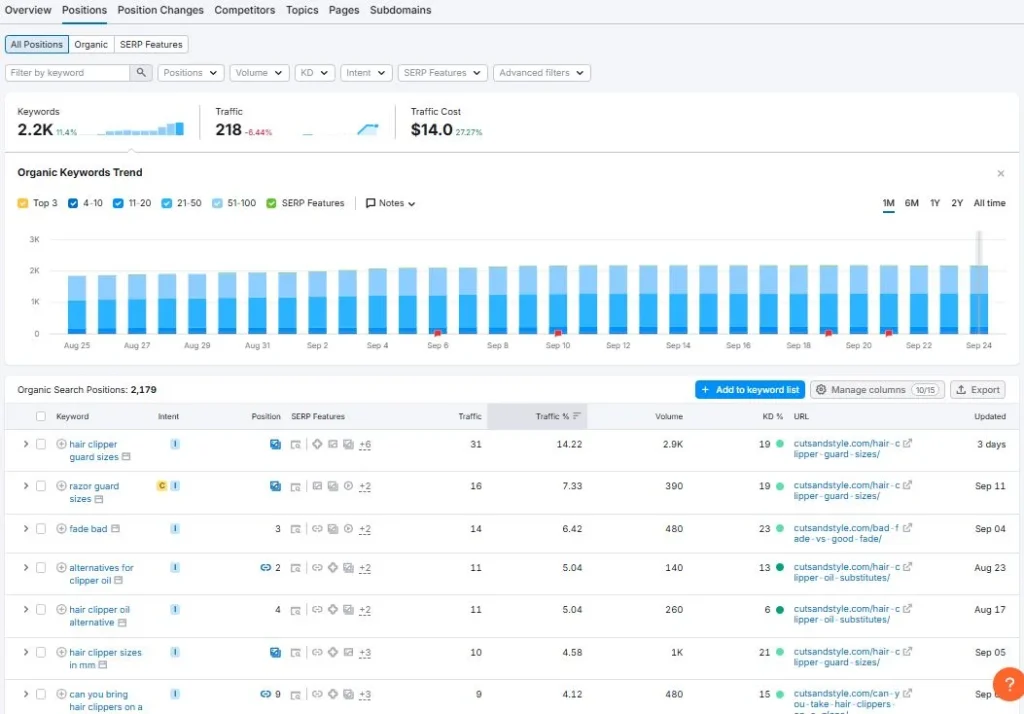1024x714 pixels.
Task: Open the orange help question mark button
Action: coord(1008,684)
